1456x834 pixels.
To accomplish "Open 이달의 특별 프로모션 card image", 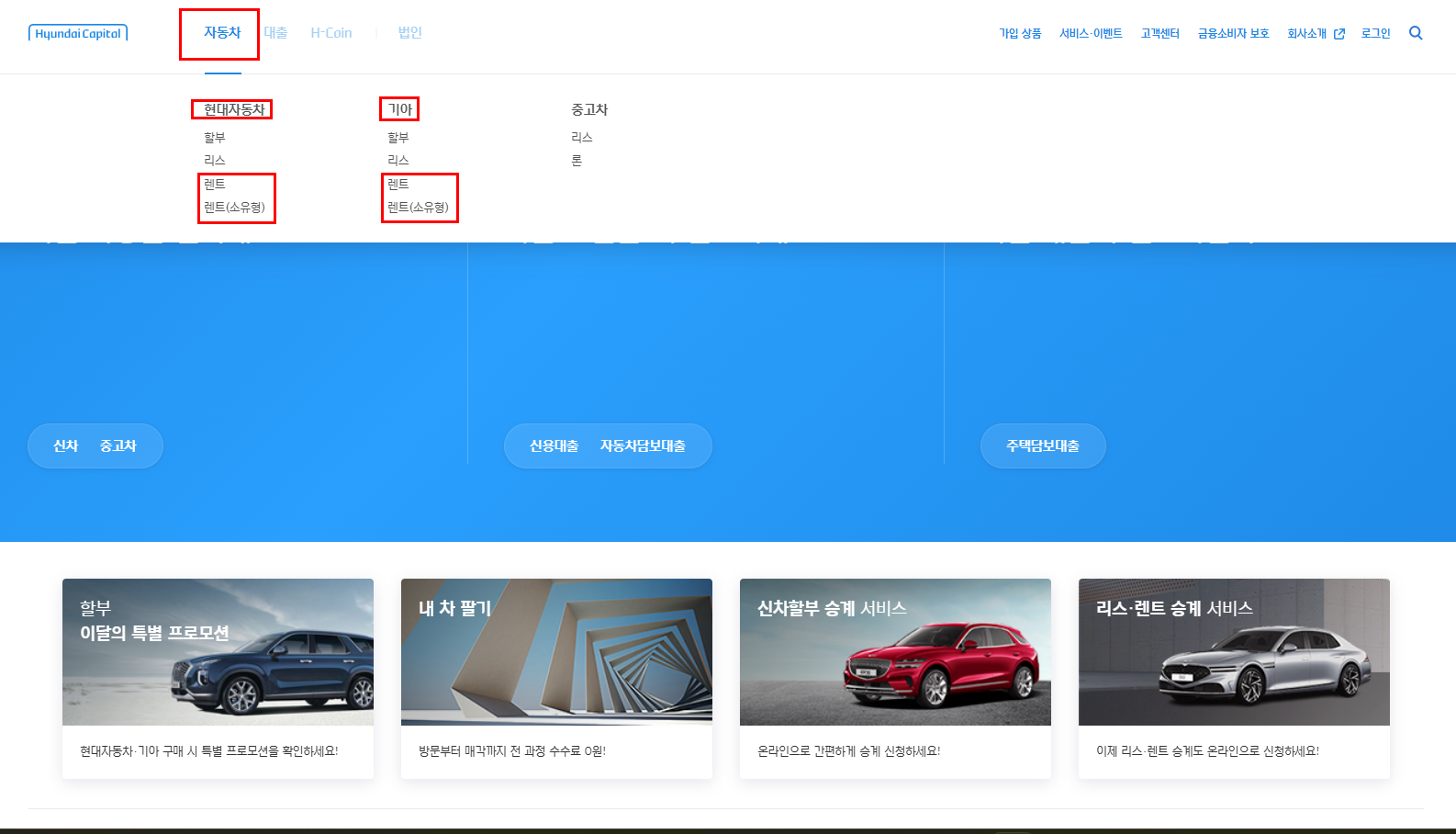I will (x=218, y=652).
